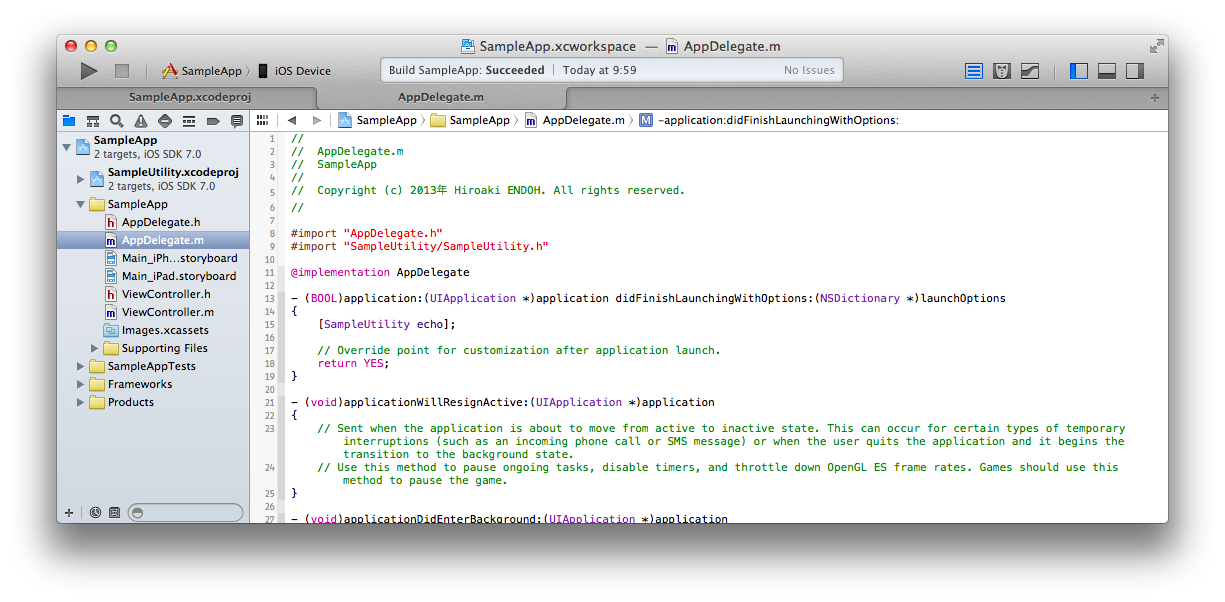Viewport: 1225px width, 602px height.
Task: Open the iOS Device destination dropdown
Action: (x=295, y=71)
